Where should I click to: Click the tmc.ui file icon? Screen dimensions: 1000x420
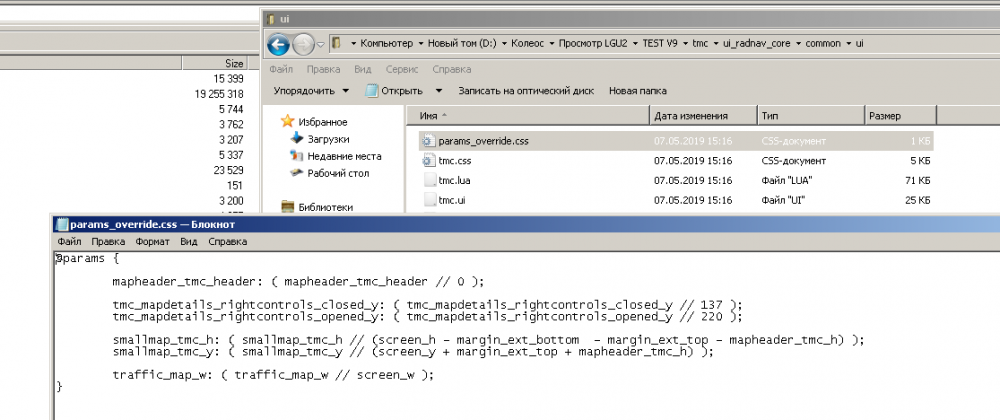tap(430, 200)
